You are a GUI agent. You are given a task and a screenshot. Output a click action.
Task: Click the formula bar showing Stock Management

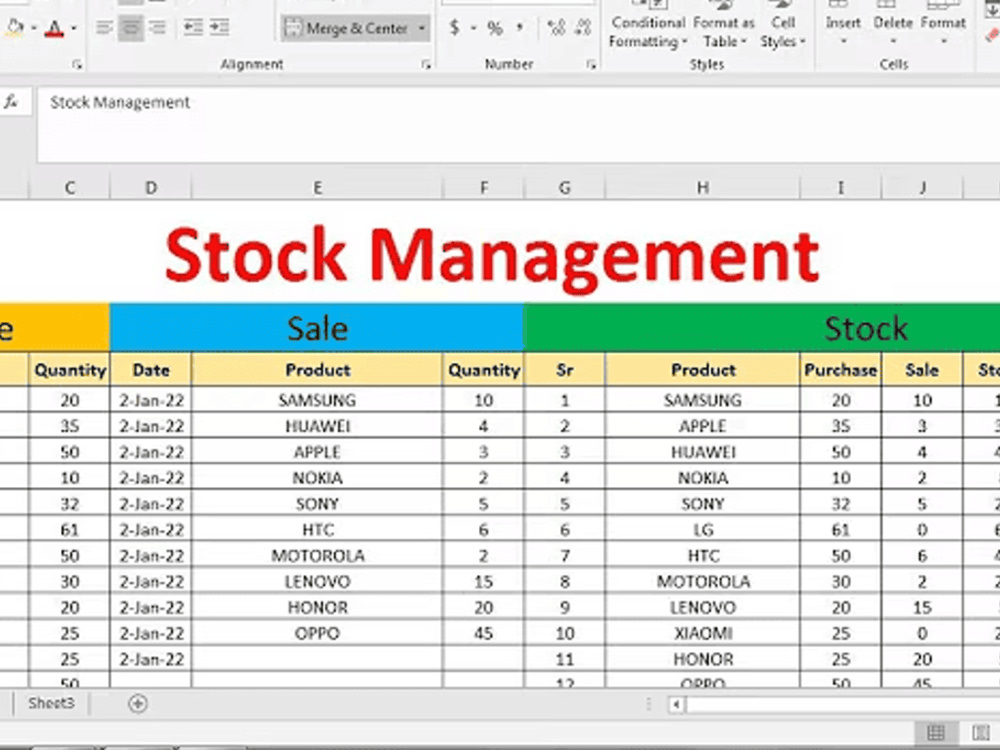coord(518,124)
